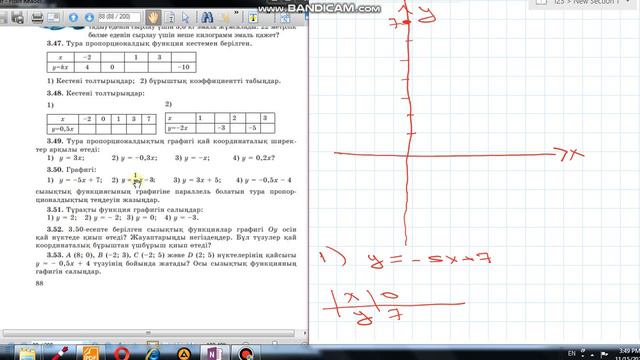Click the y=0,5x table row label

(62, 129)
